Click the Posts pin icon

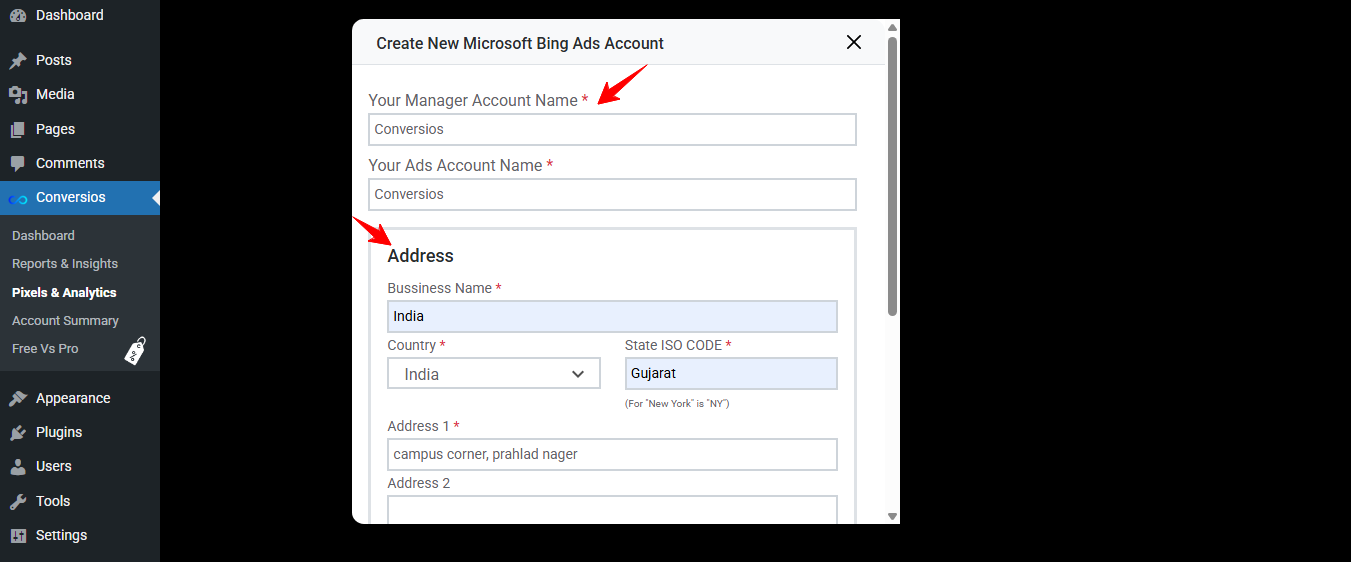18,60
